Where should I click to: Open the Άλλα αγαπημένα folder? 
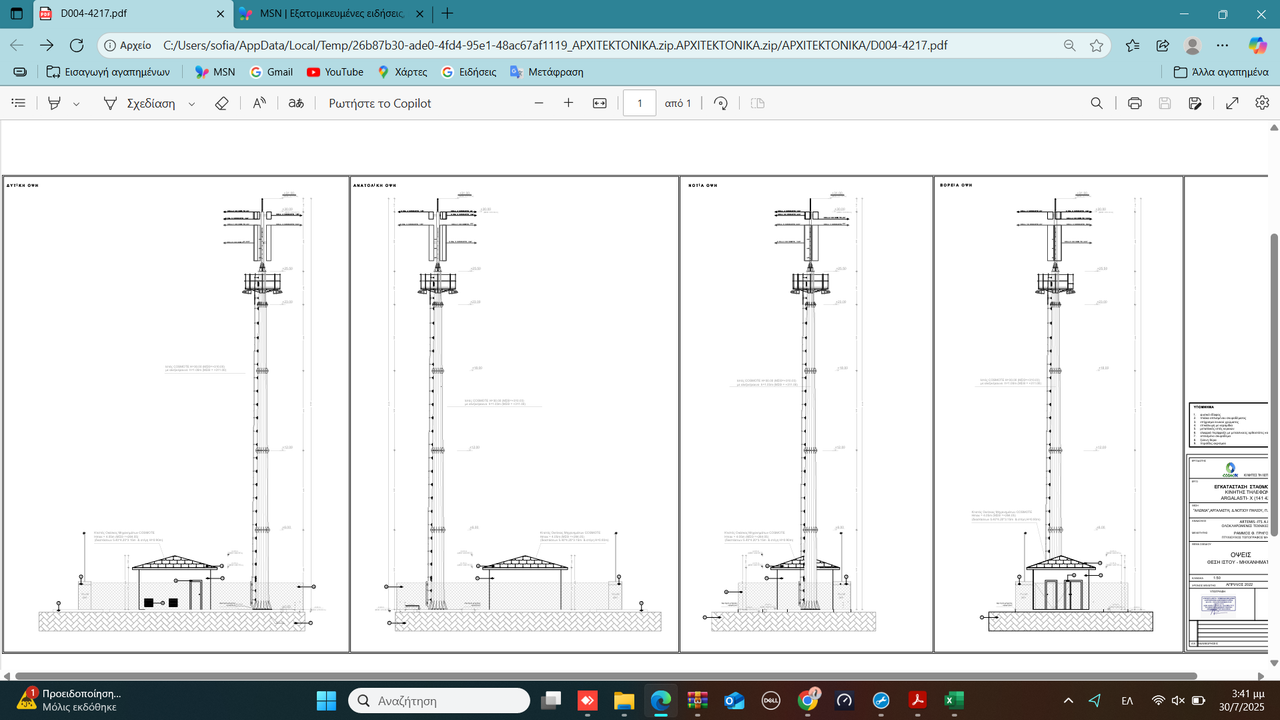(1221, 72)
